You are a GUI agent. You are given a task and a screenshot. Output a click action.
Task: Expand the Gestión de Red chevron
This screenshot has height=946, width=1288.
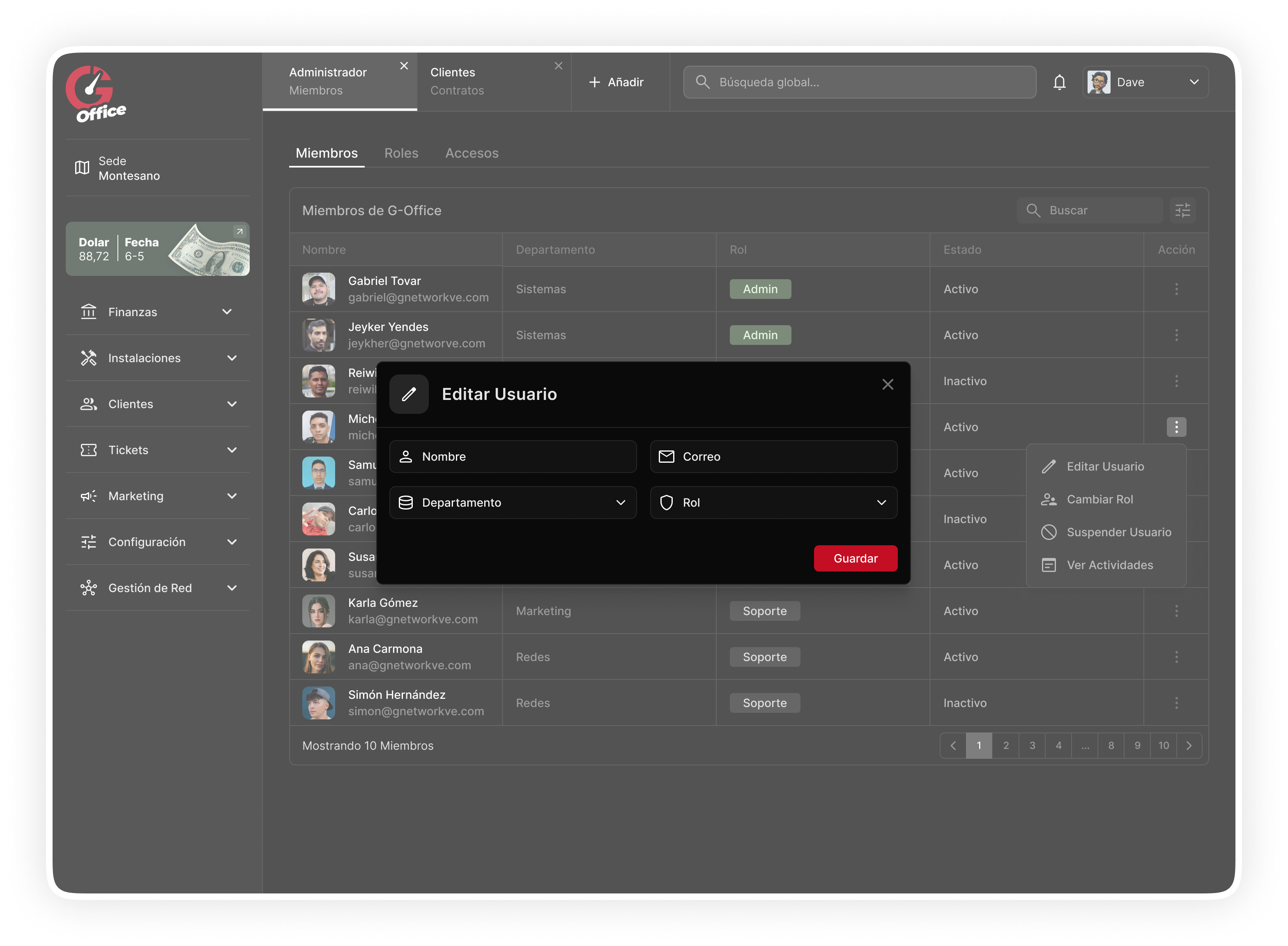(232, 588)
